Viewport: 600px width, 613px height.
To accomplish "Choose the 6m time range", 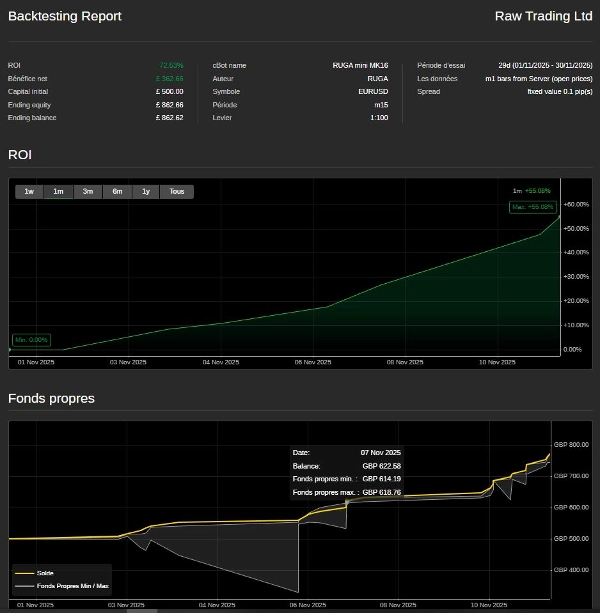I will click(x=117, y=191).
